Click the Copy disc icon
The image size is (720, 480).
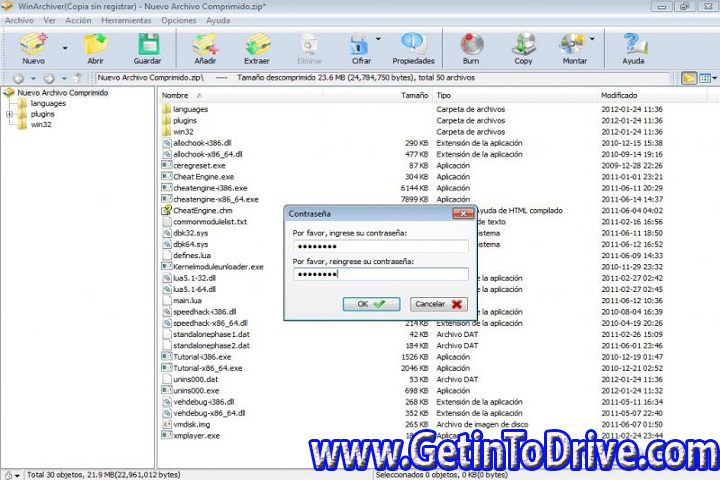(523, 44)
